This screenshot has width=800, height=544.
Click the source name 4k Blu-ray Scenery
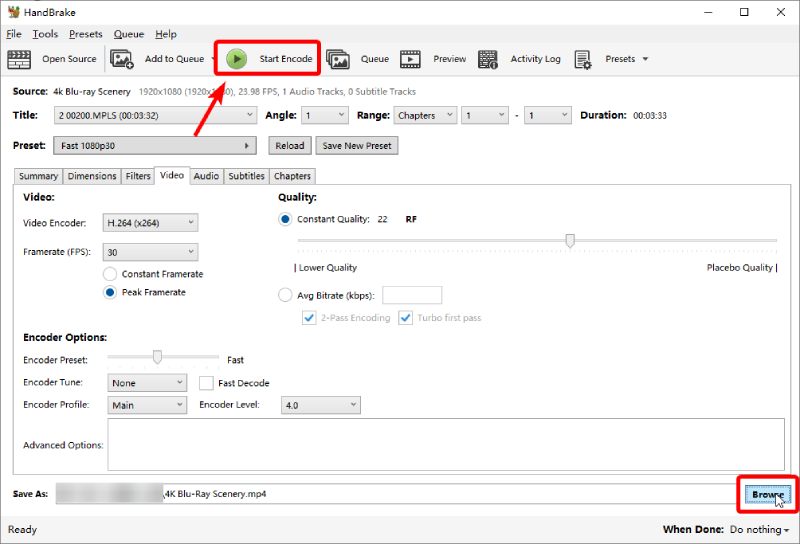click(92, 92)
